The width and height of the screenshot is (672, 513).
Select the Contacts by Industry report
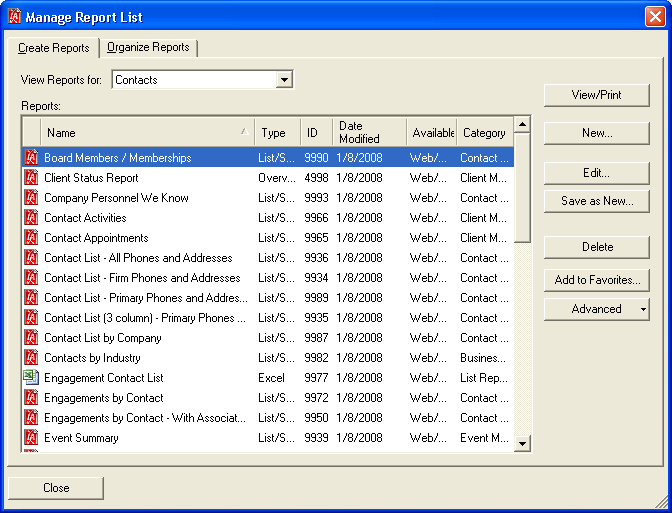(x=268, y=358)
